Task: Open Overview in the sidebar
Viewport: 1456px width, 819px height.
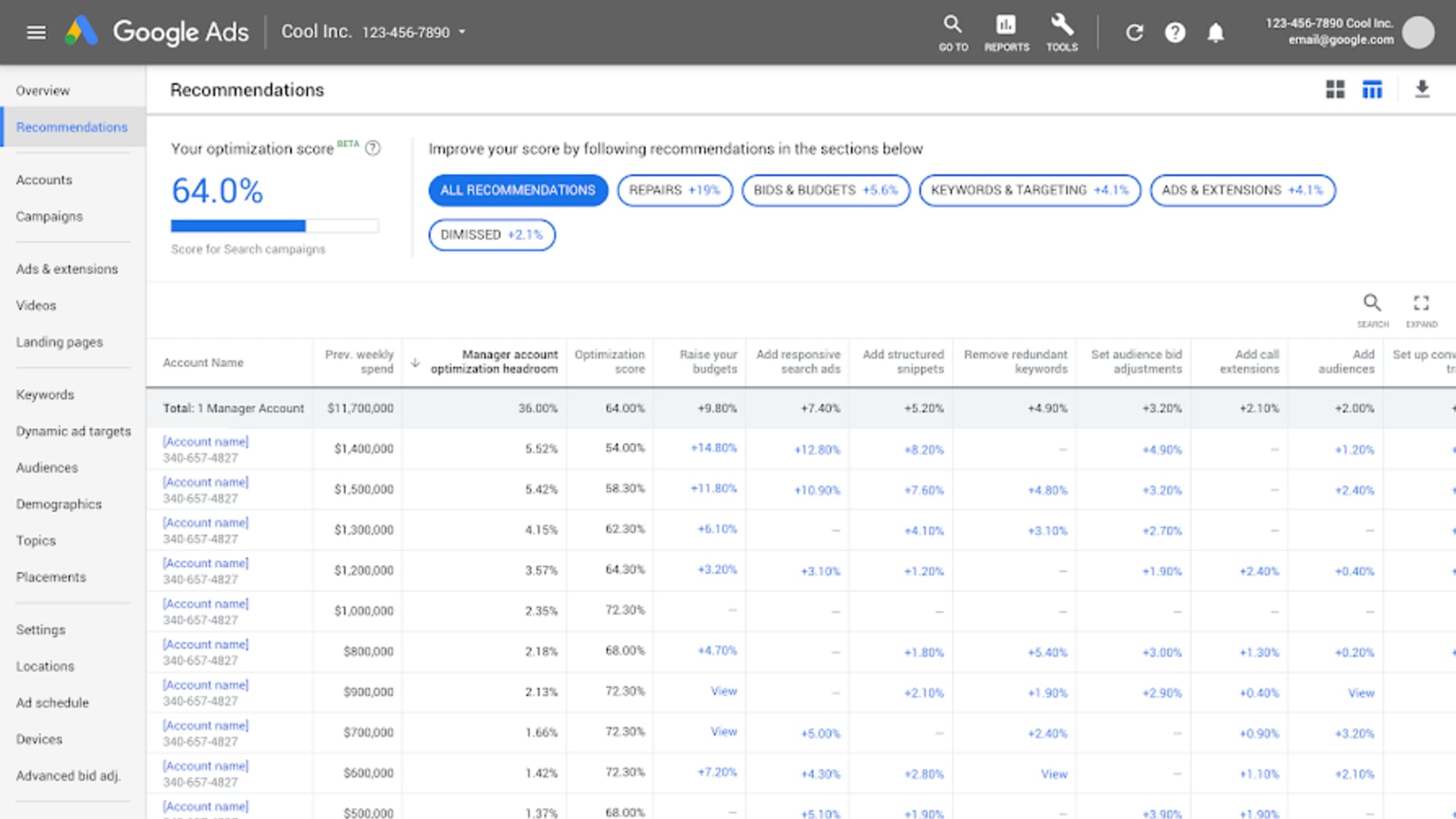Action: [43, 91]
